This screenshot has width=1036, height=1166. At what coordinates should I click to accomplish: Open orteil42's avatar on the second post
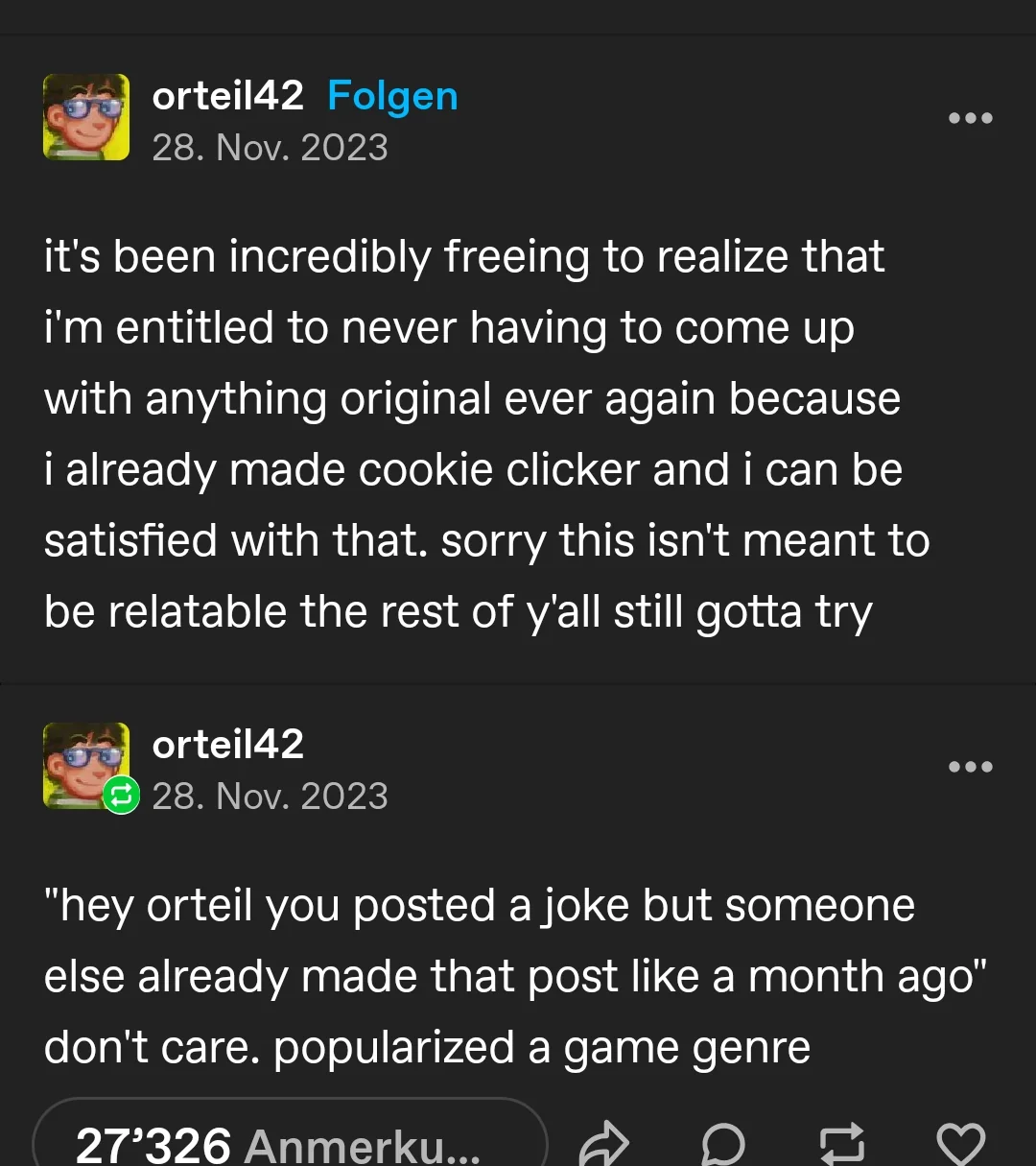click(x=84, y=763)
